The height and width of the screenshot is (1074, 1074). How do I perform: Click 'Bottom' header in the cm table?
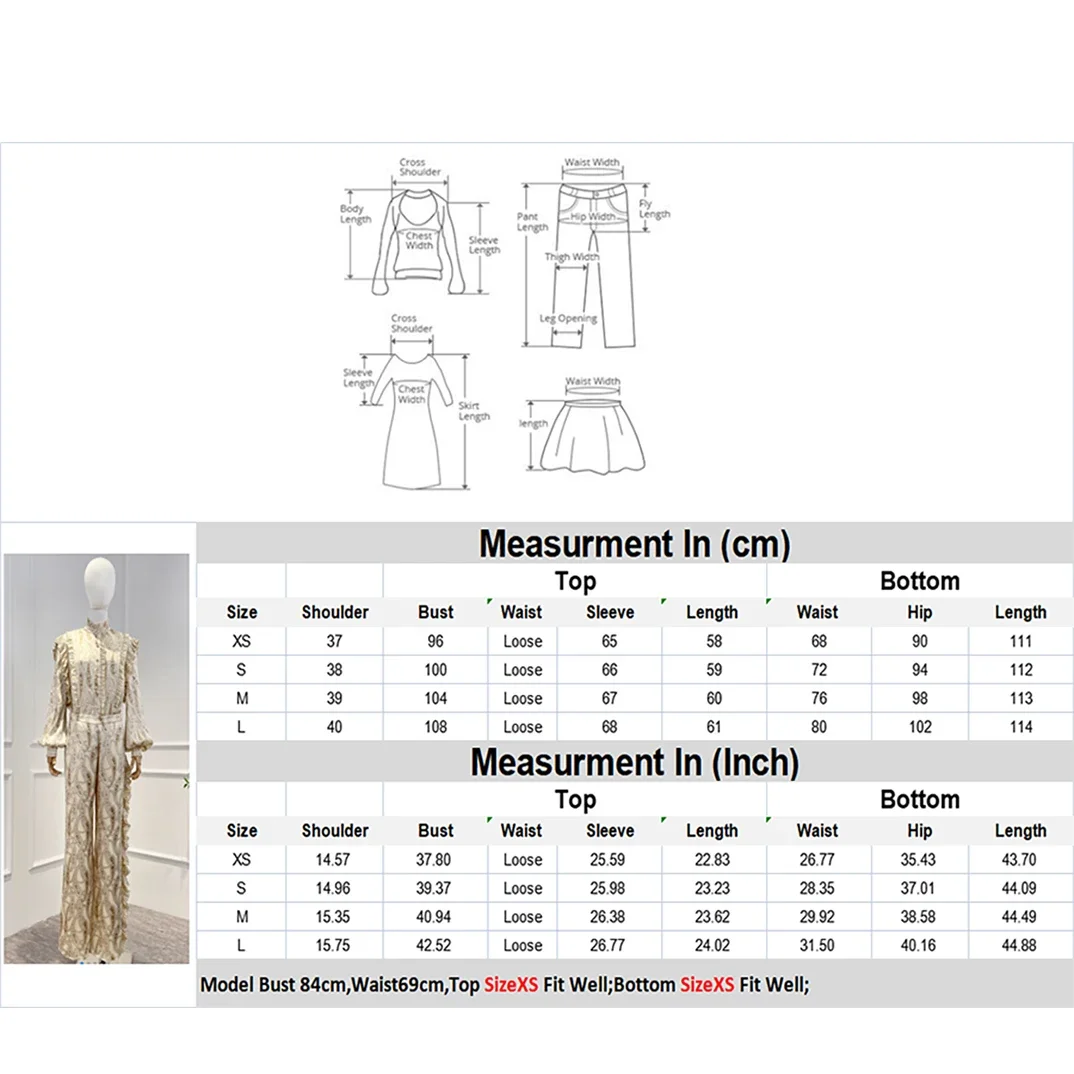tap(920, 581)
